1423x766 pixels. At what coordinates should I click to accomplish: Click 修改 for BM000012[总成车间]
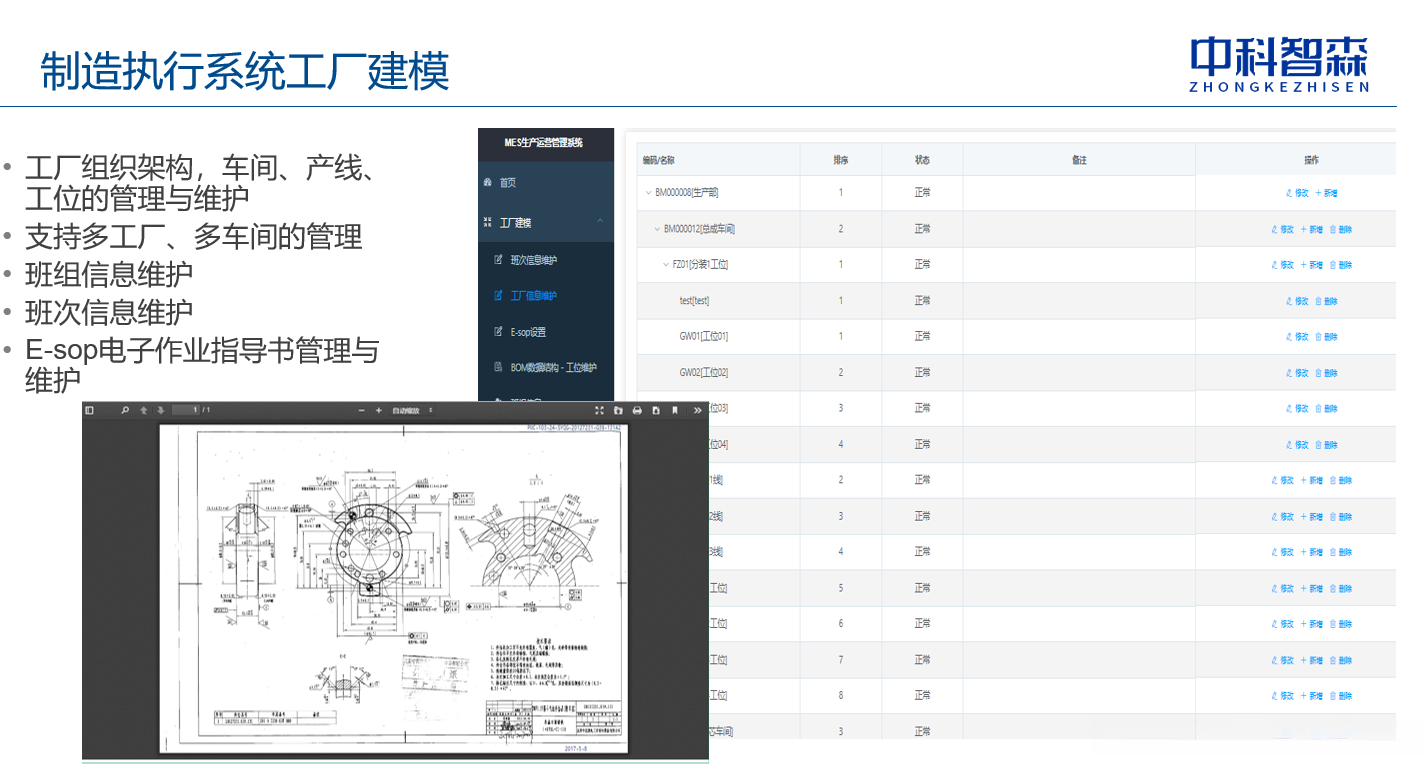[1283, 229]
